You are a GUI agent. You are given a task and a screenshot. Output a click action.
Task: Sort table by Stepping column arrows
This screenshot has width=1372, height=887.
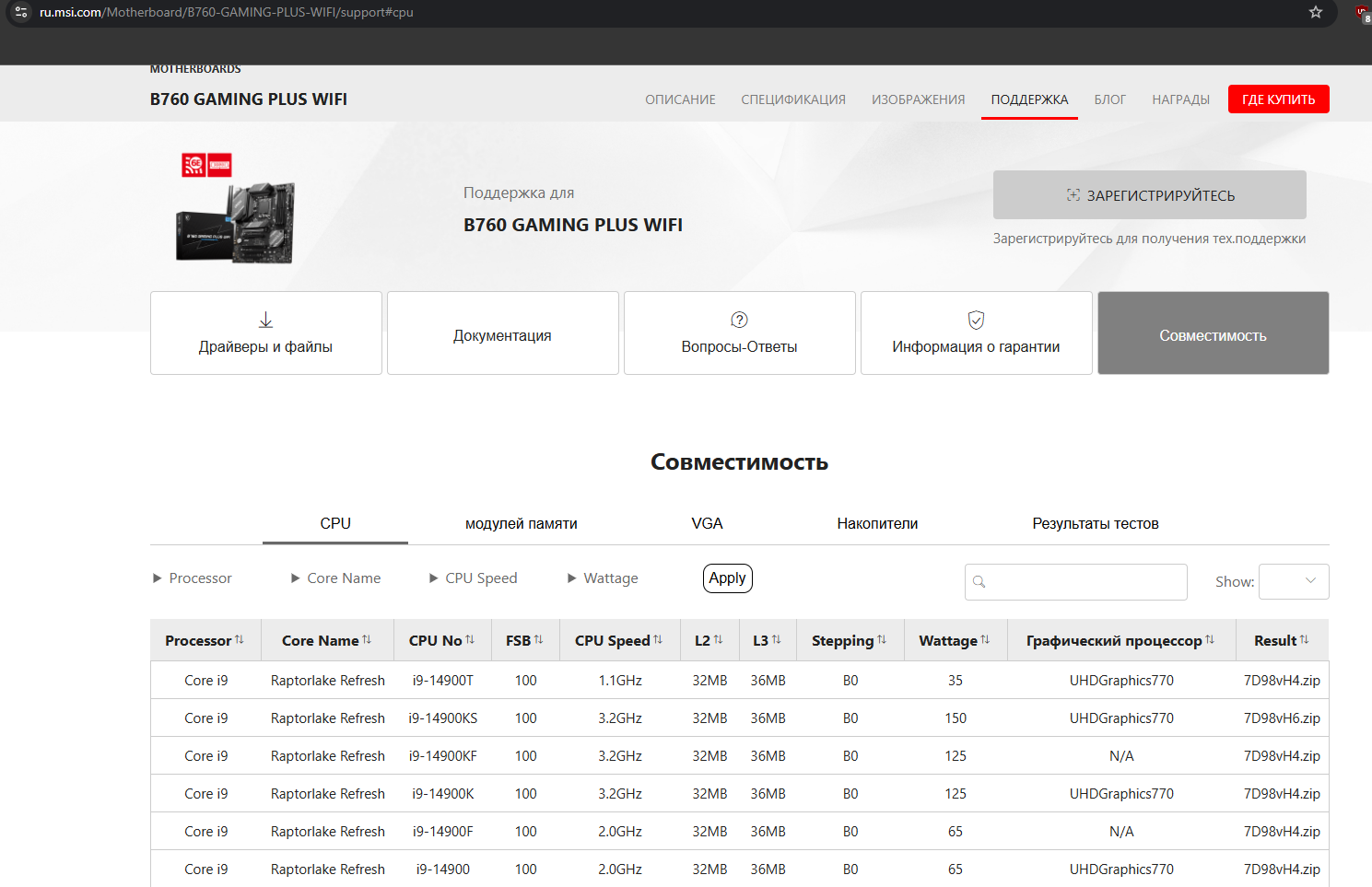(882, 639)
